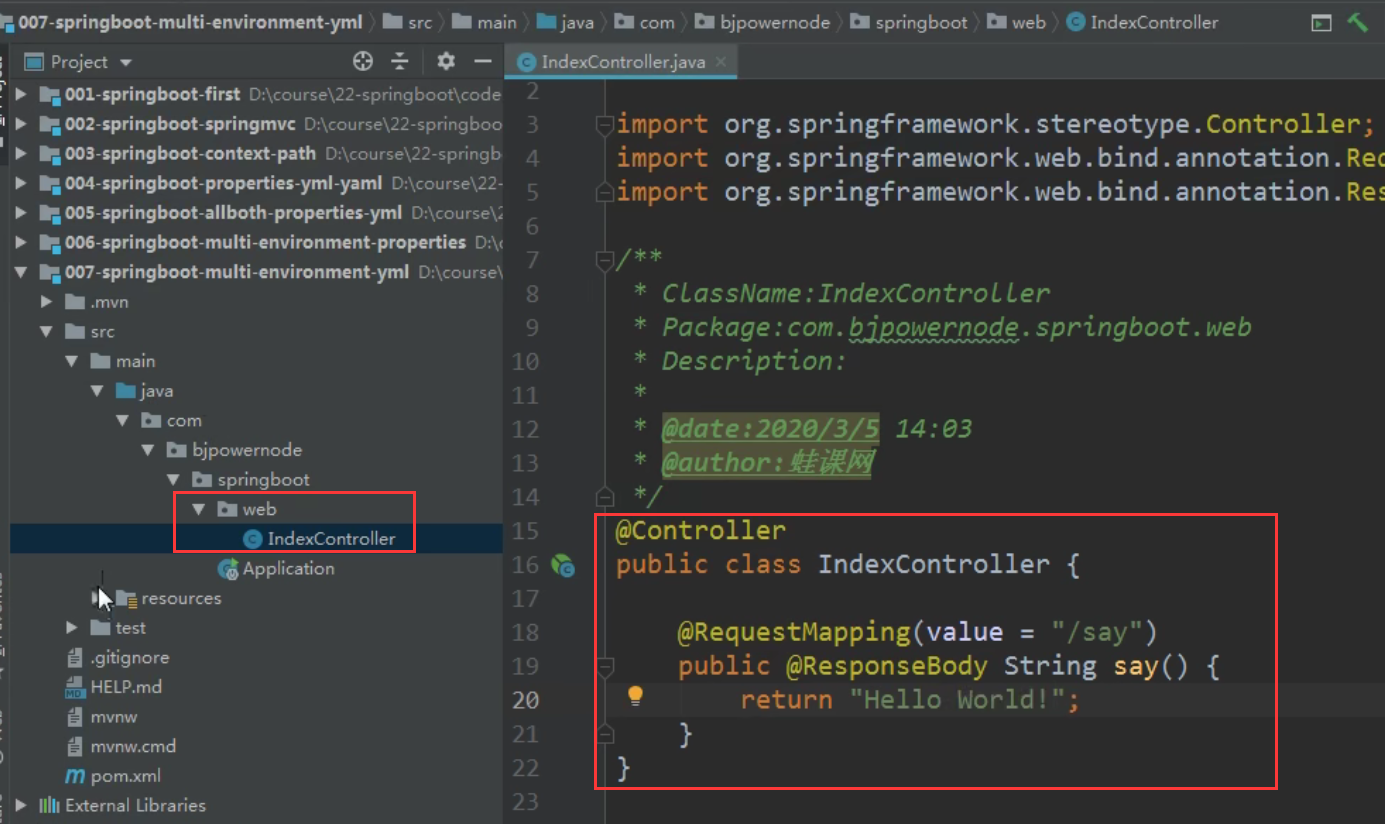Screen dimensions: 1385x824
Task: Collapse the src folder arrow
Action: coord(46,331)
